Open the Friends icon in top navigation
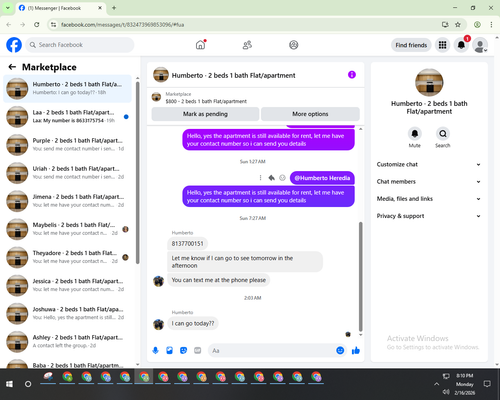 coord(247,45)
